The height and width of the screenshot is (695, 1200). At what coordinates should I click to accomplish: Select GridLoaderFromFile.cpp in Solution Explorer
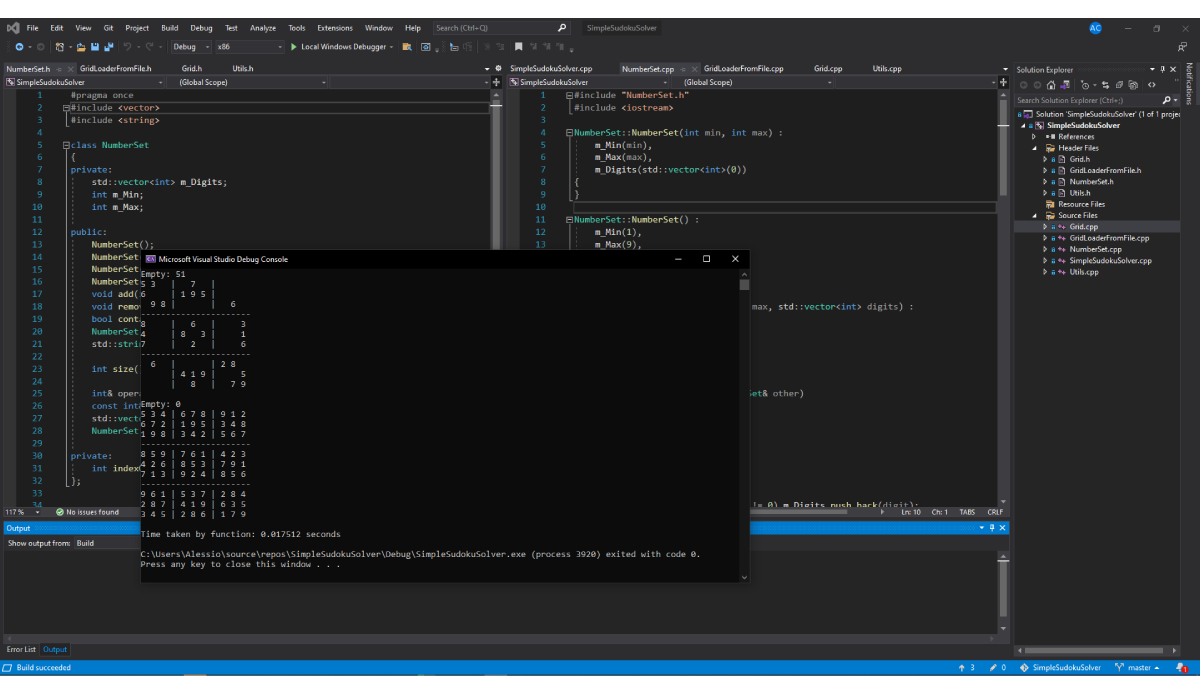point(1109,238)
